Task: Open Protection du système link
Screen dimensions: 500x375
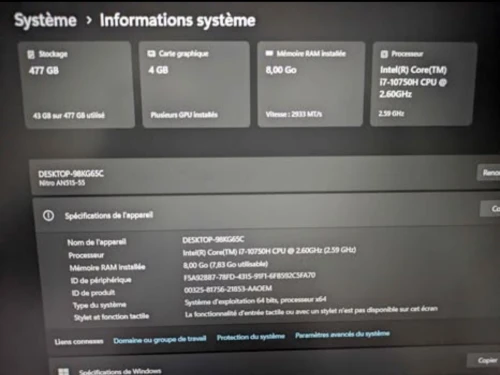Action: coord(251,337)
